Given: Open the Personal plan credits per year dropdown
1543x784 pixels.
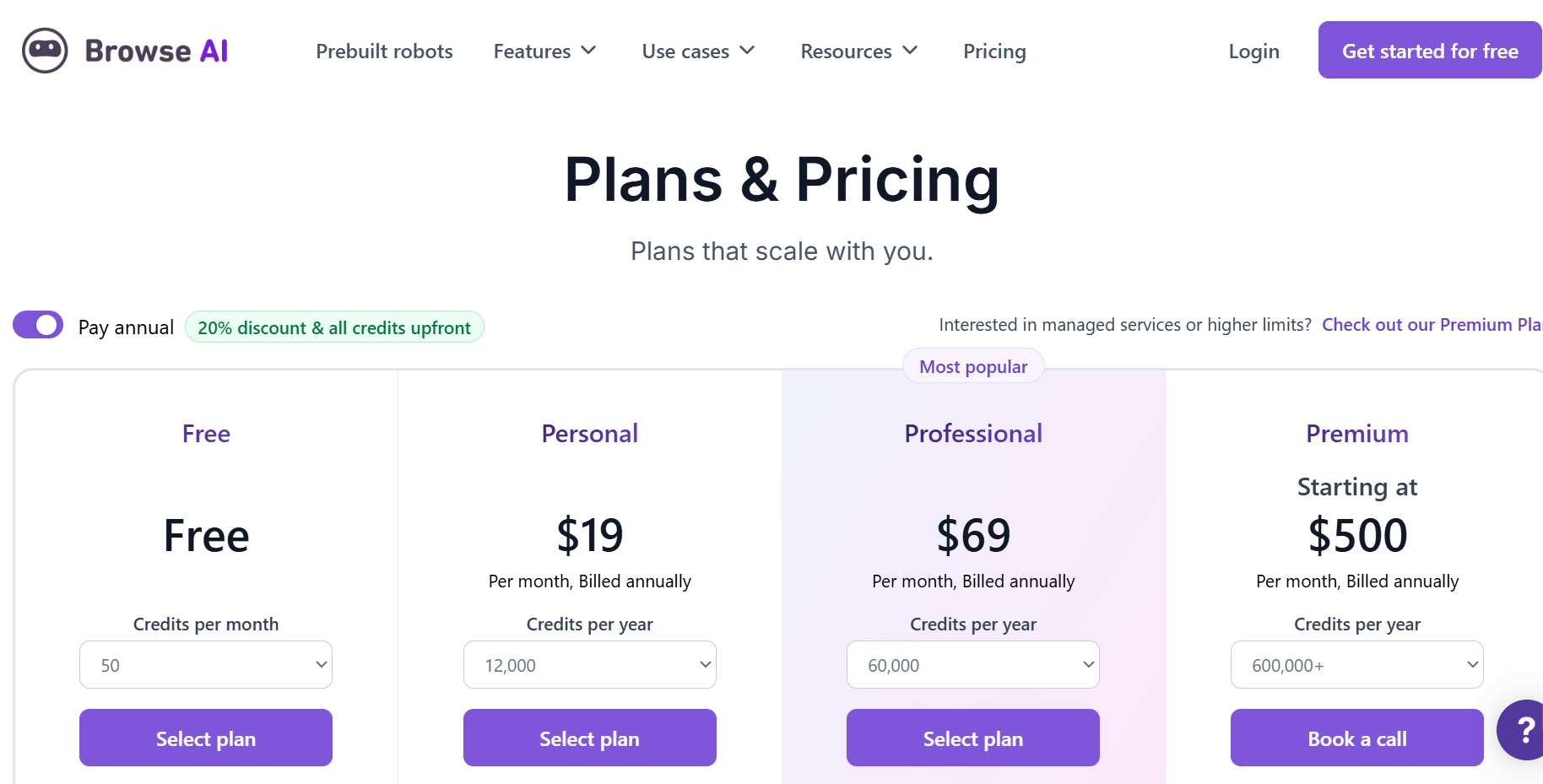Looking at the screenshot, I should (x=589, y=664).
